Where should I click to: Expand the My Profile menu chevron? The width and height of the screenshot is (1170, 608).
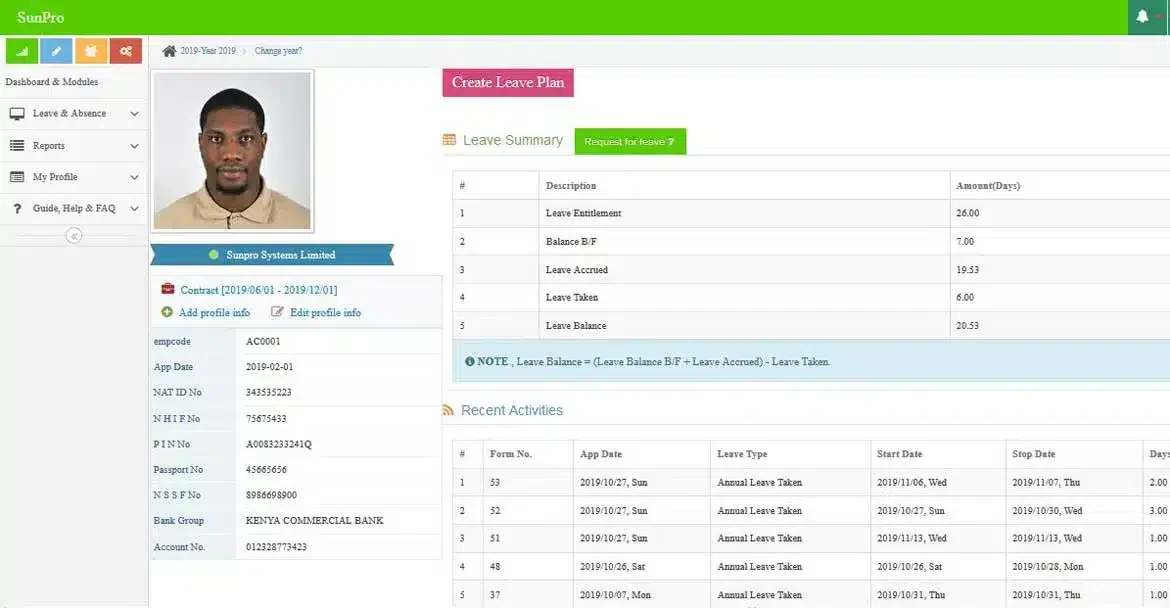tap(134, 177)
